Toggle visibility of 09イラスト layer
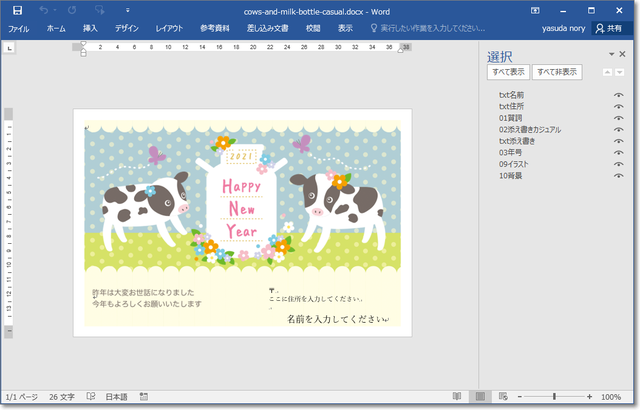This screenshot has width=640, height=410. coord(618,163)
